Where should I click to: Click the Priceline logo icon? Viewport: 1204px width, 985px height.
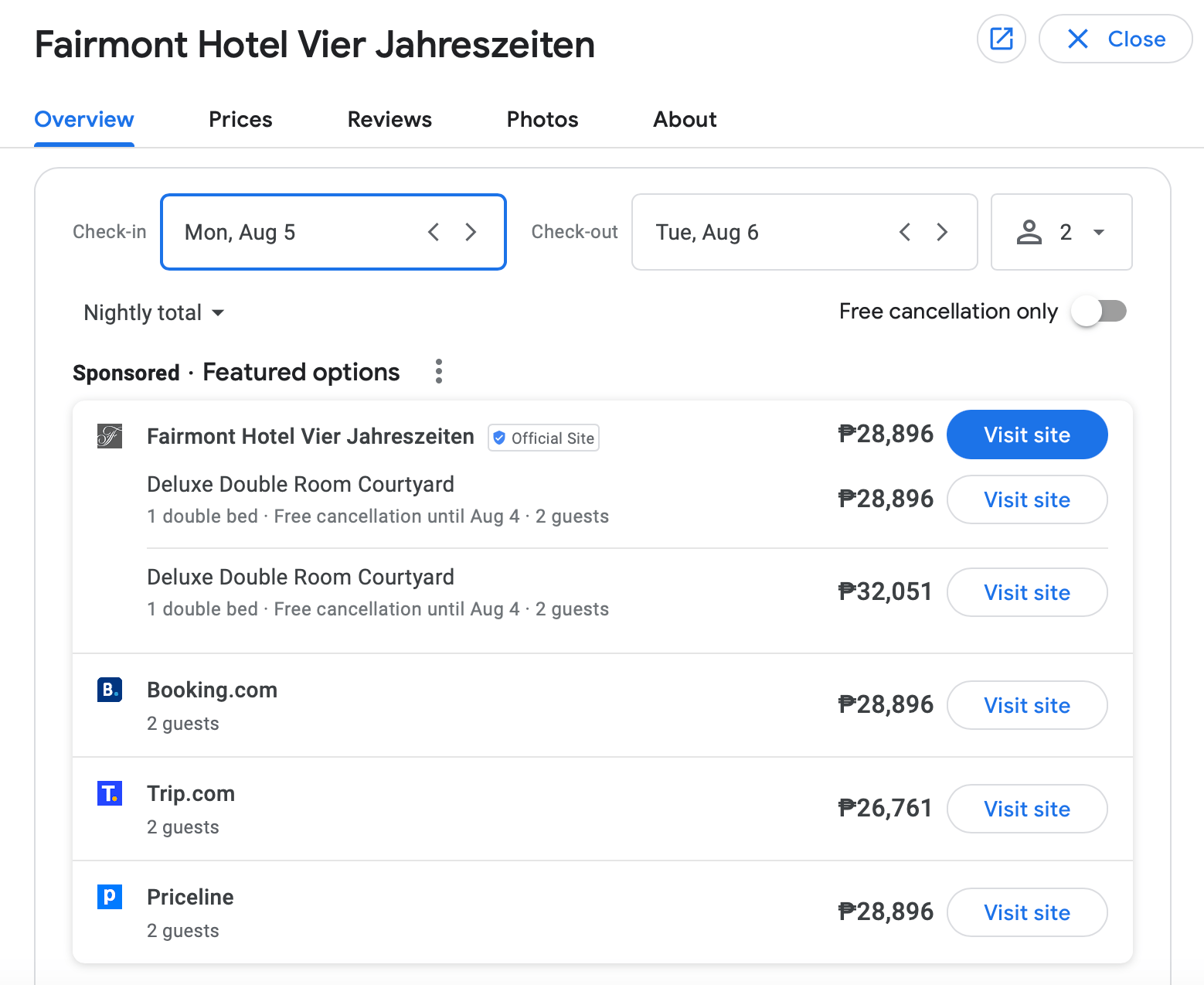110,897
